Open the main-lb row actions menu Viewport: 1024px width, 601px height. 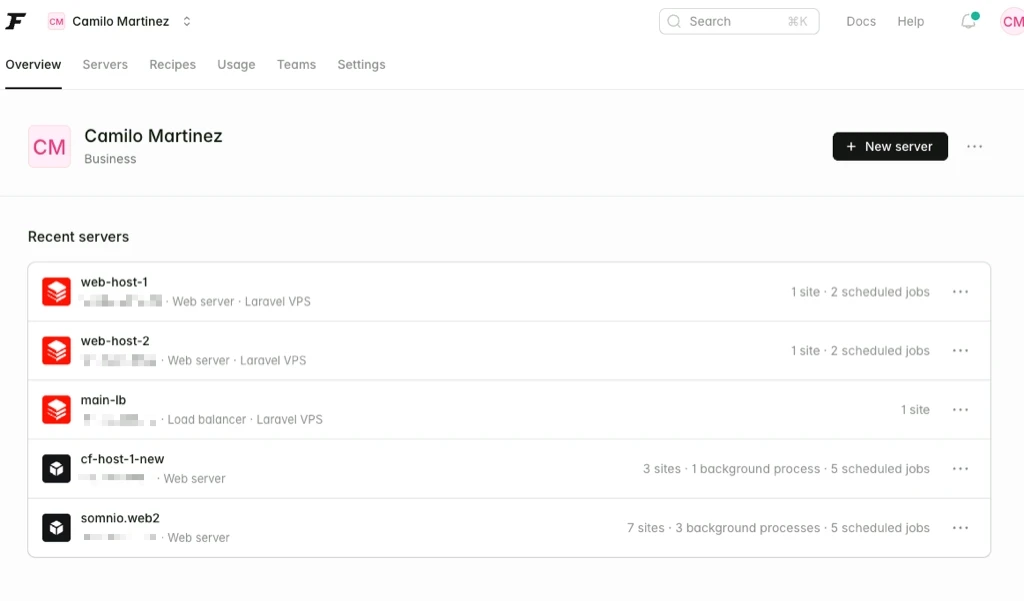[960, 410]
